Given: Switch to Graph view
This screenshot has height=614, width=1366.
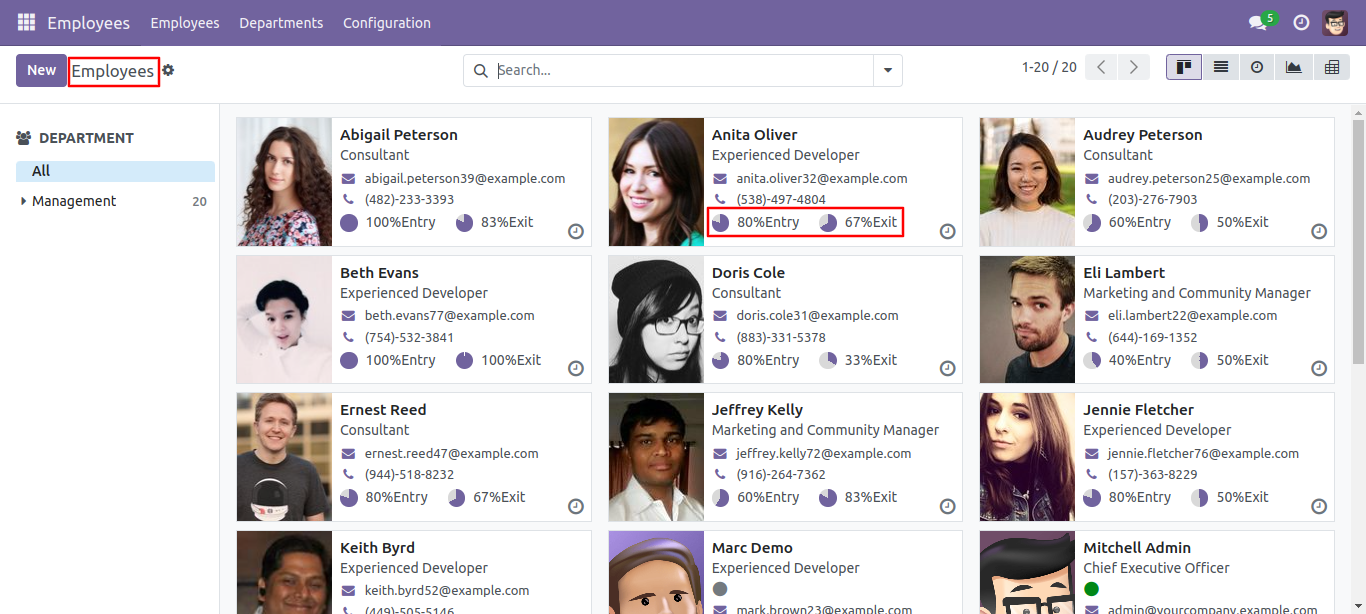Looking at the screenshot, I should pyautogui.click(x=1294, y=67).
